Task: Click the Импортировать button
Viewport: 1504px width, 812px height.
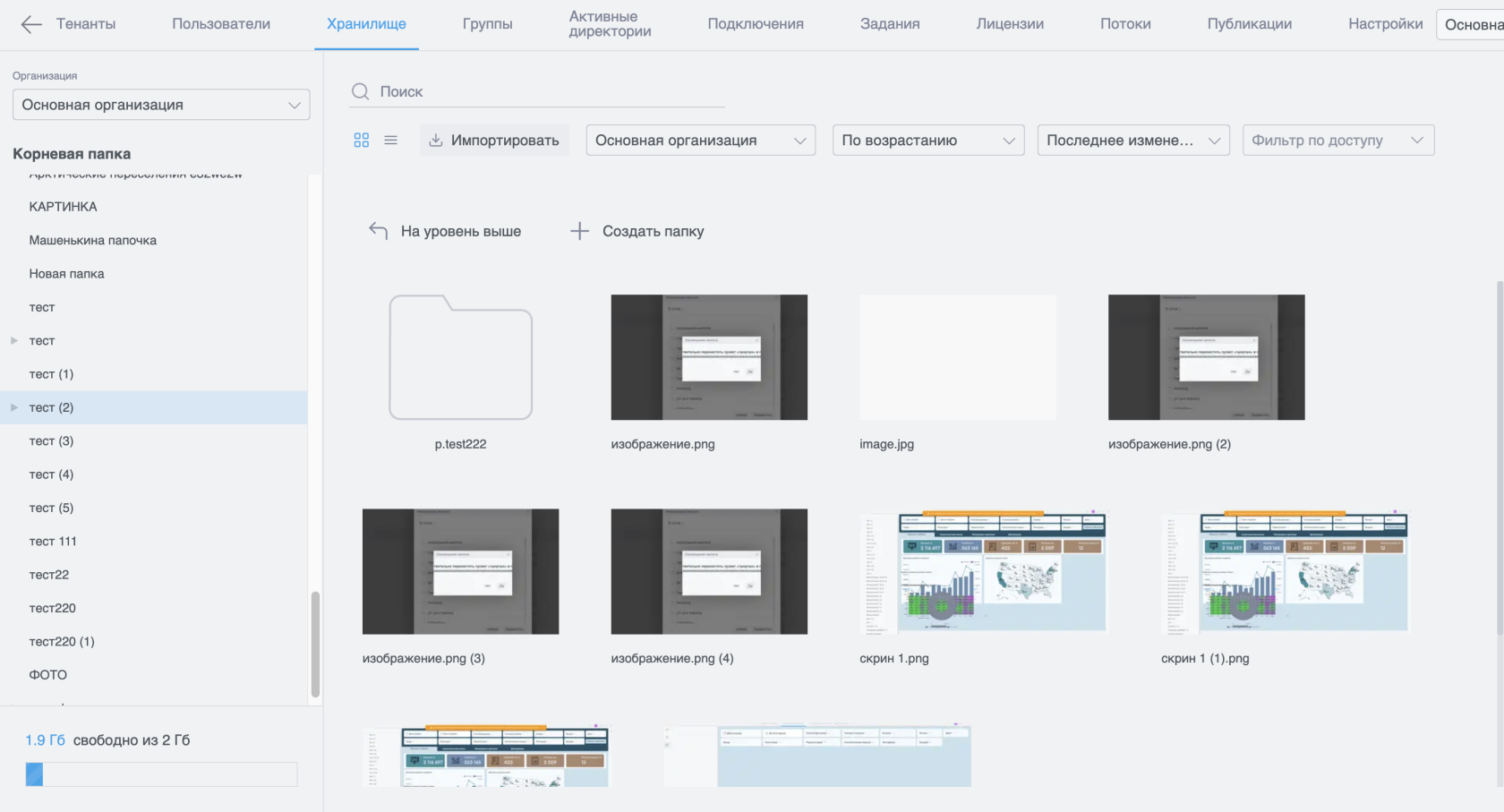Action: click(x=494, y=140)
